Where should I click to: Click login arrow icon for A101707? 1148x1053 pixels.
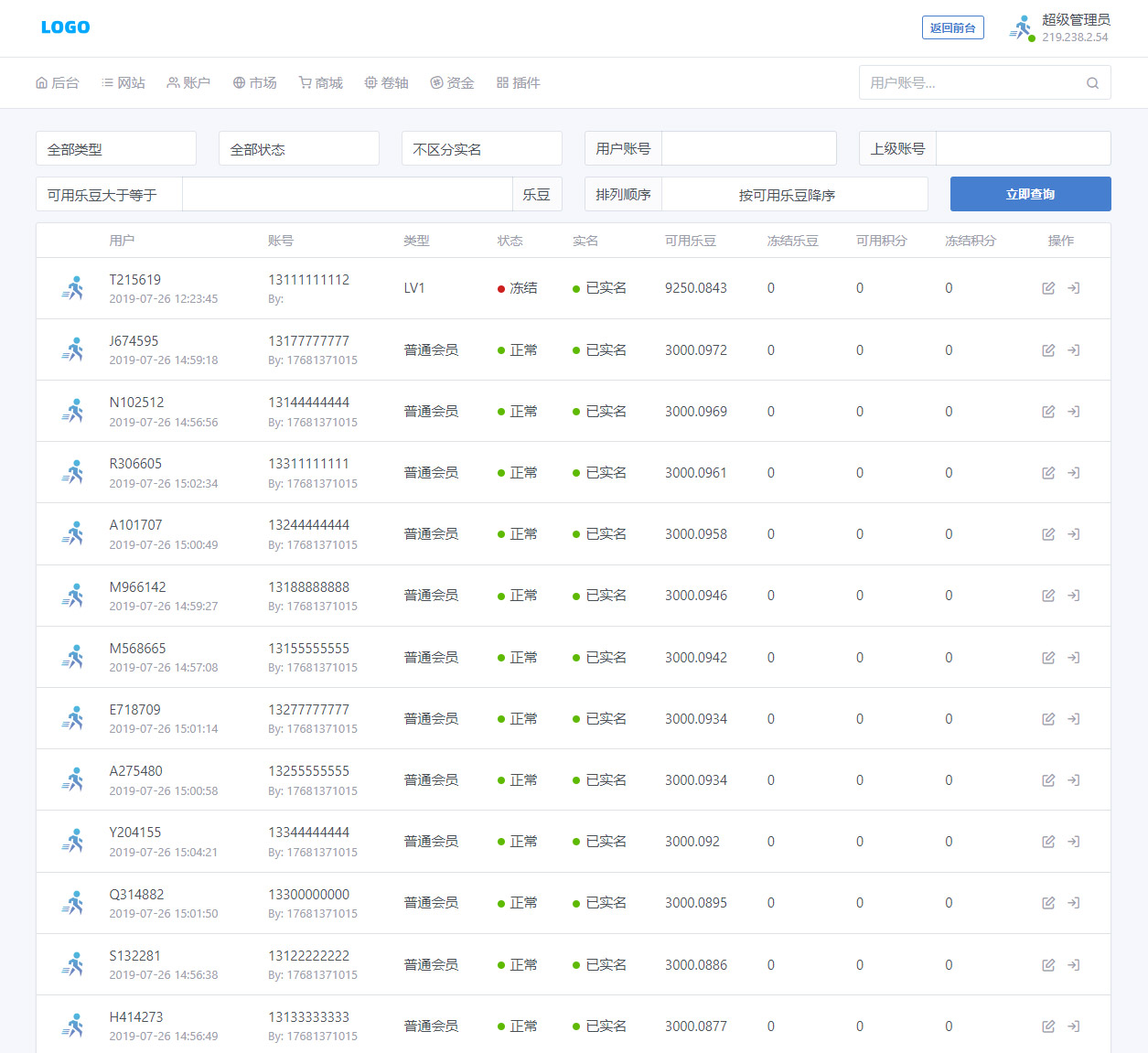(x=1074, y=534)
